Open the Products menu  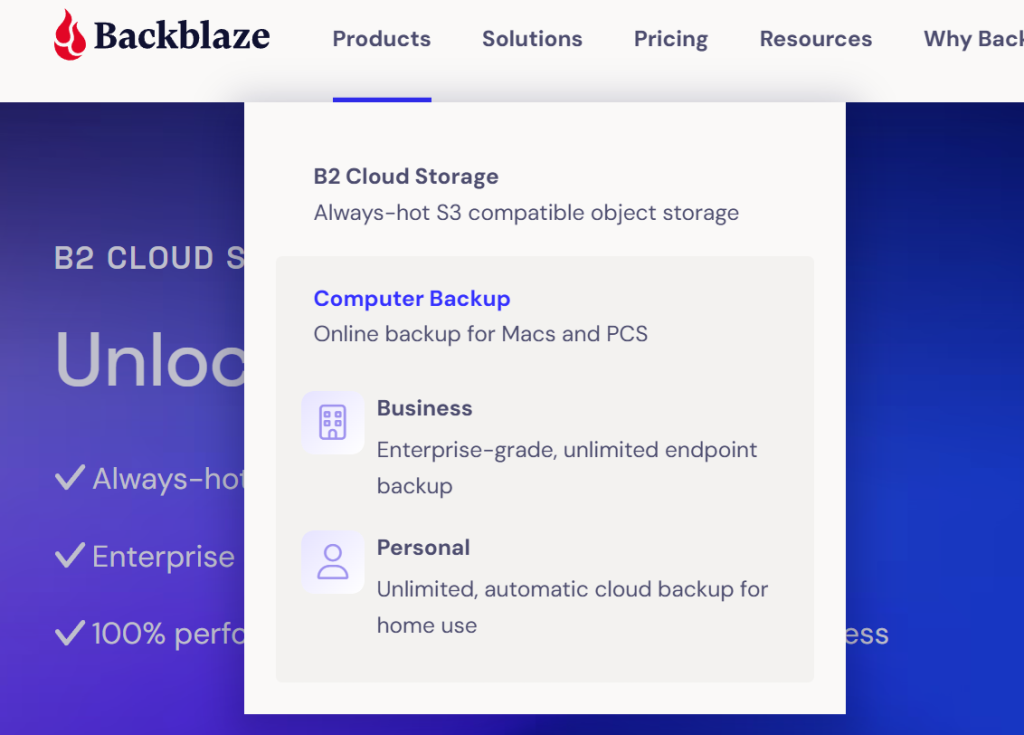[x=381, y=39]
